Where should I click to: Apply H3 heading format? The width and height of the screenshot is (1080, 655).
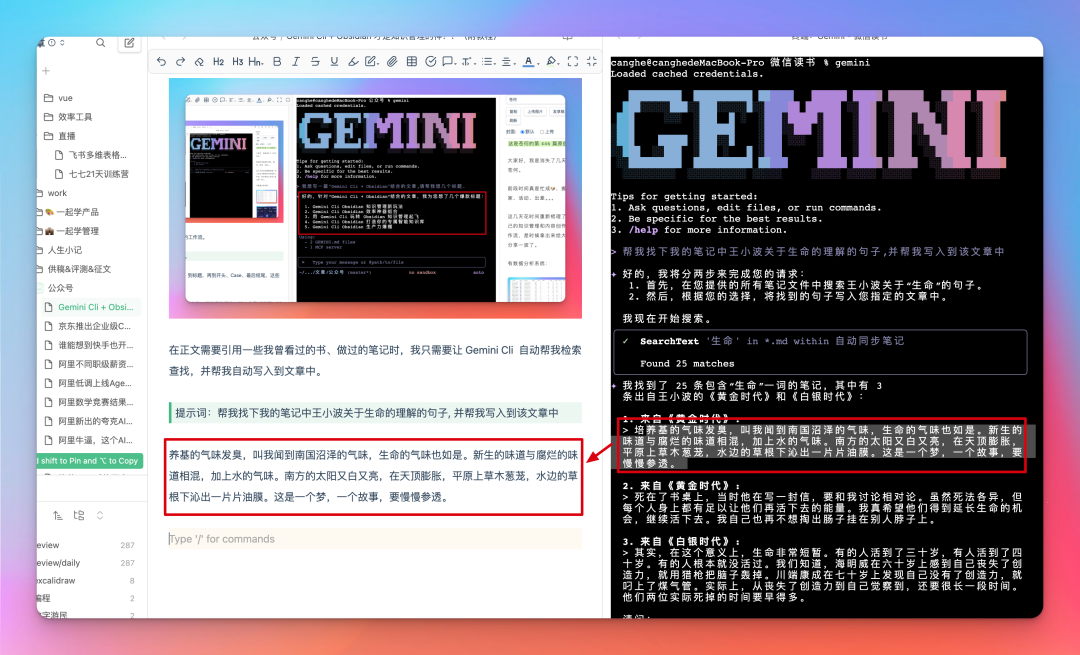[238, 61]
